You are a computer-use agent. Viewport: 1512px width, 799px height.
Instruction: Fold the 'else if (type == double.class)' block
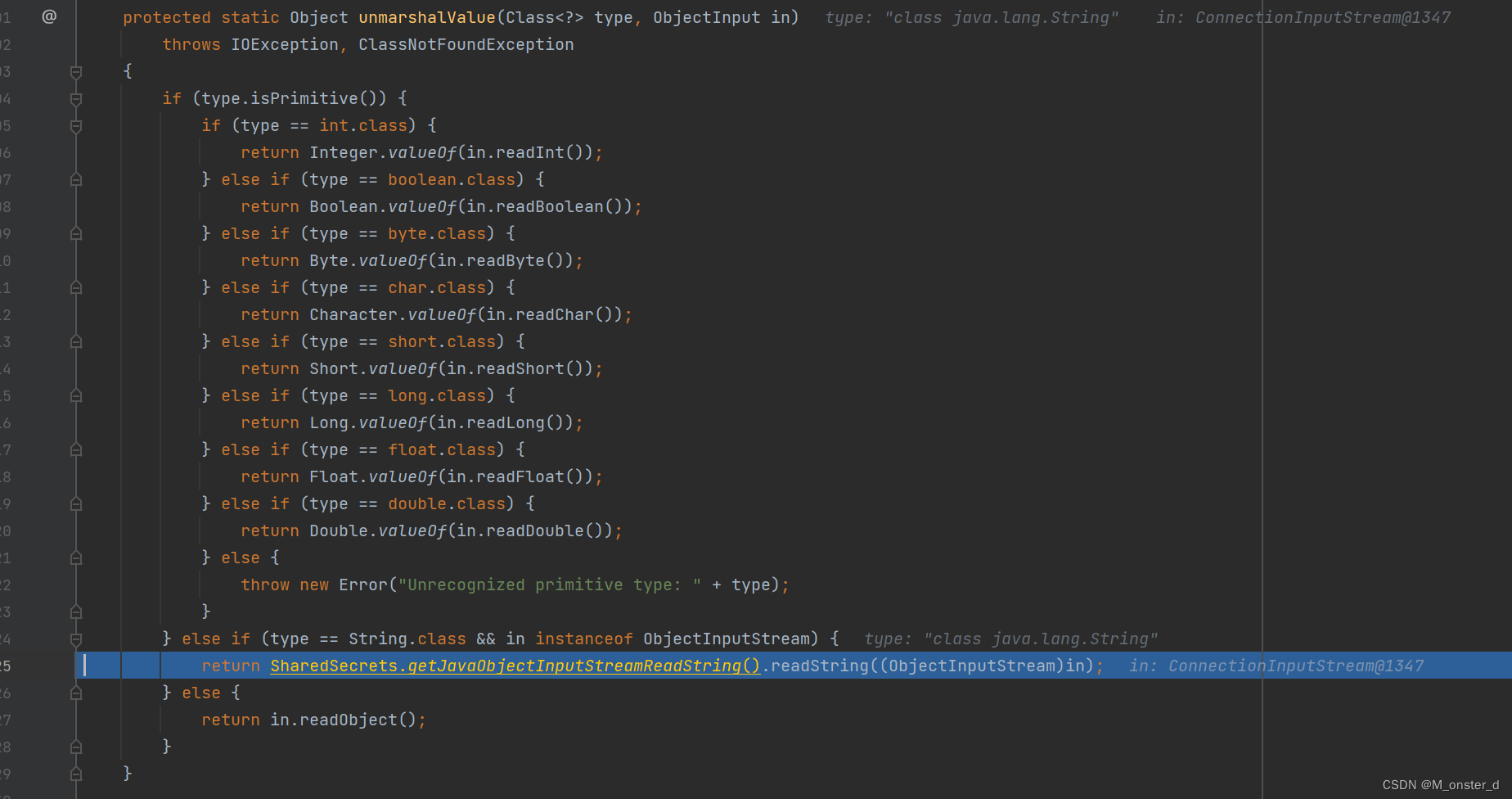pos(76,503)
